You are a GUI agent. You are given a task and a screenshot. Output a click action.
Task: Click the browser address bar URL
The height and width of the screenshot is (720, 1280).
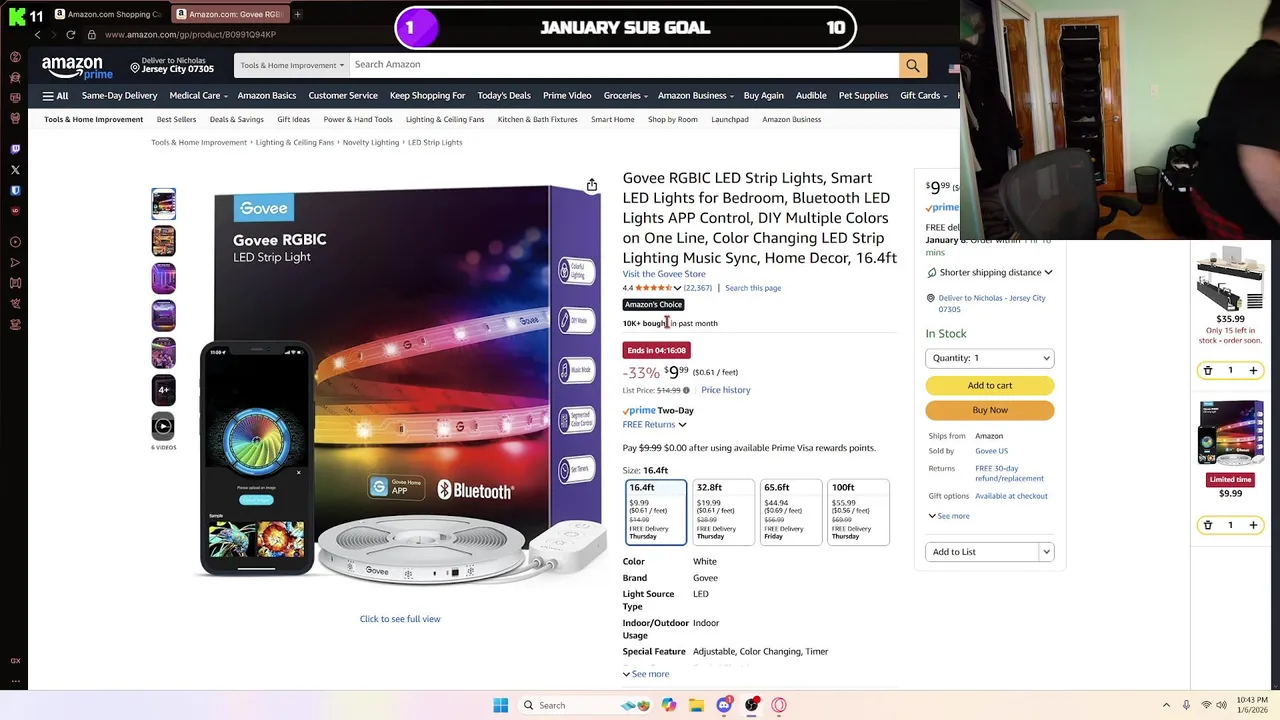click(x=190, y=35)
